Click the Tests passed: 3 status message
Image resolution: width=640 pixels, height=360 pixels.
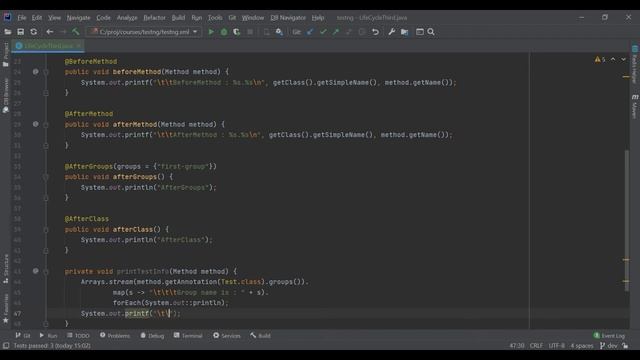click(x=52, y=346)
